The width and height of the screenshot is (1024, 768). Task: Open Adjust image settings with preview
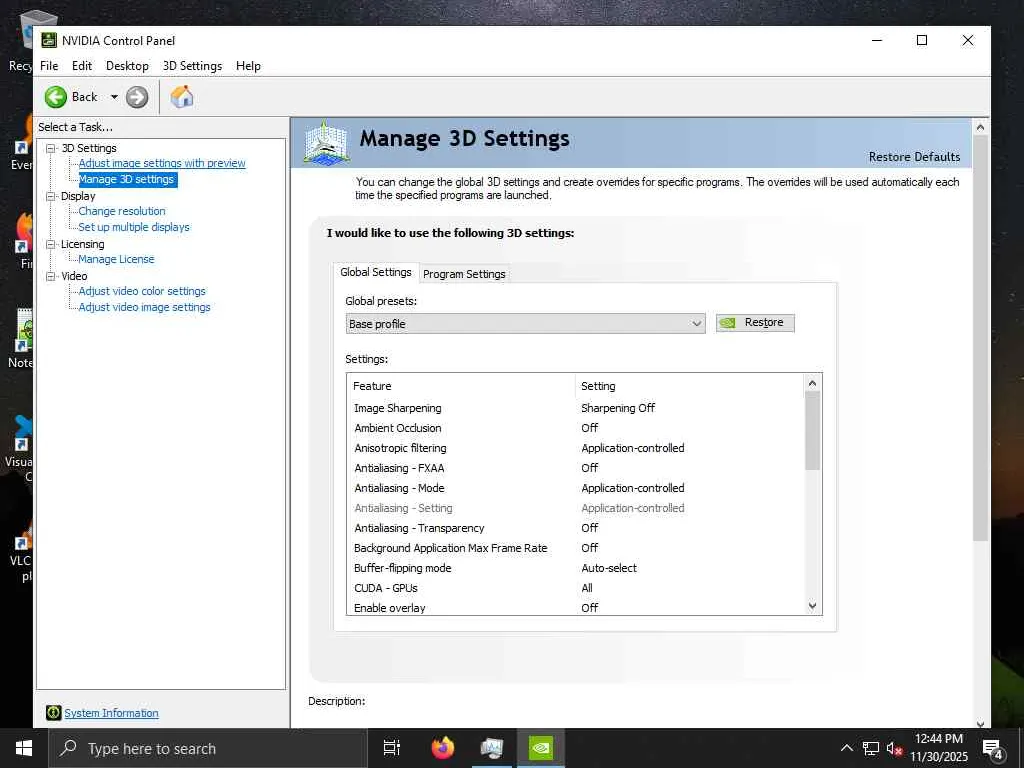[162, 163]
